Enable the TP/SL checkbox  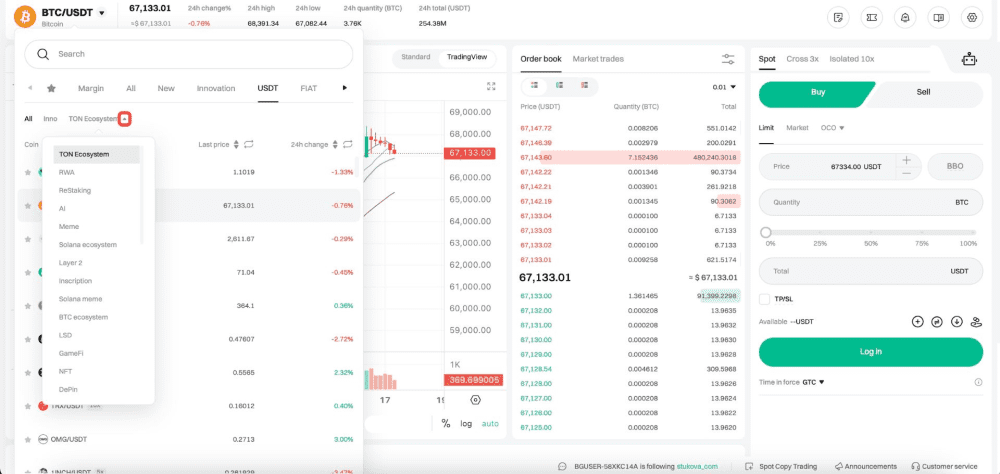click(765, 299)
